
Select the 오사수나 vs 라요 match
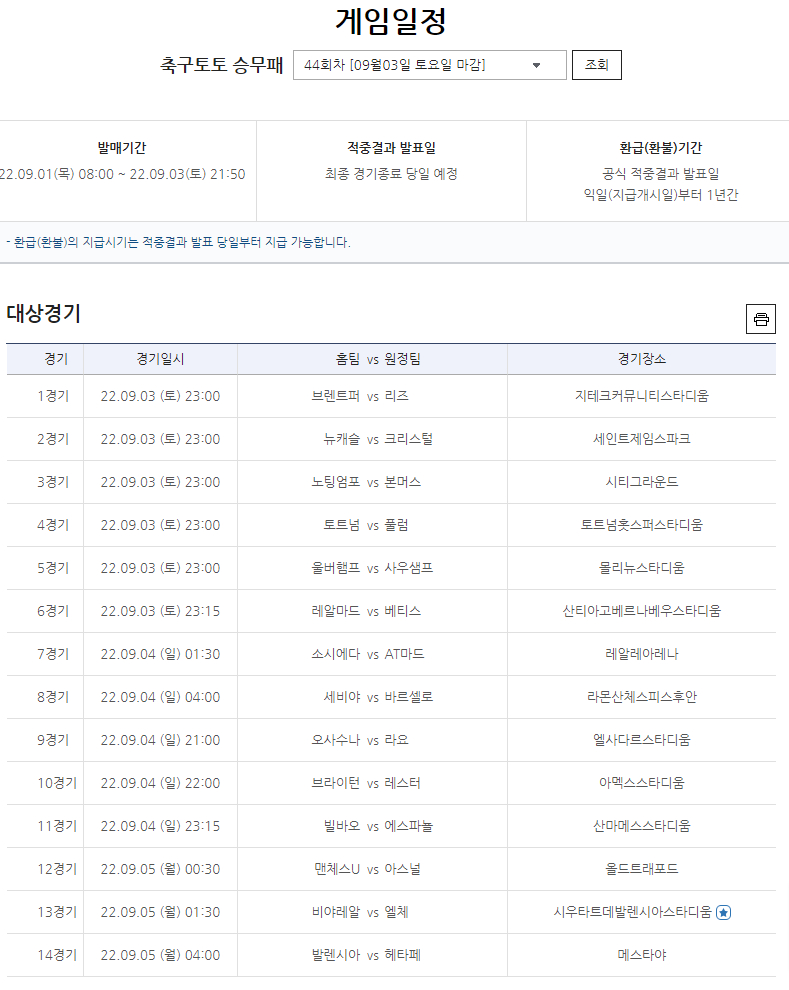360,740
